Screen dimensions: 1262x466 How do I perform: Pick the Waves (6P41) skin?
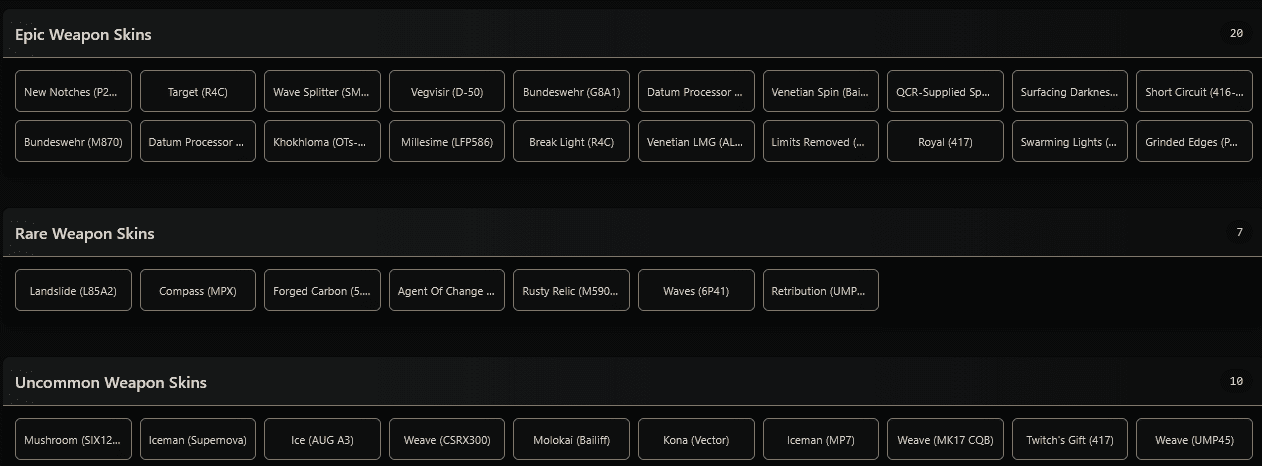coord(696,290)
